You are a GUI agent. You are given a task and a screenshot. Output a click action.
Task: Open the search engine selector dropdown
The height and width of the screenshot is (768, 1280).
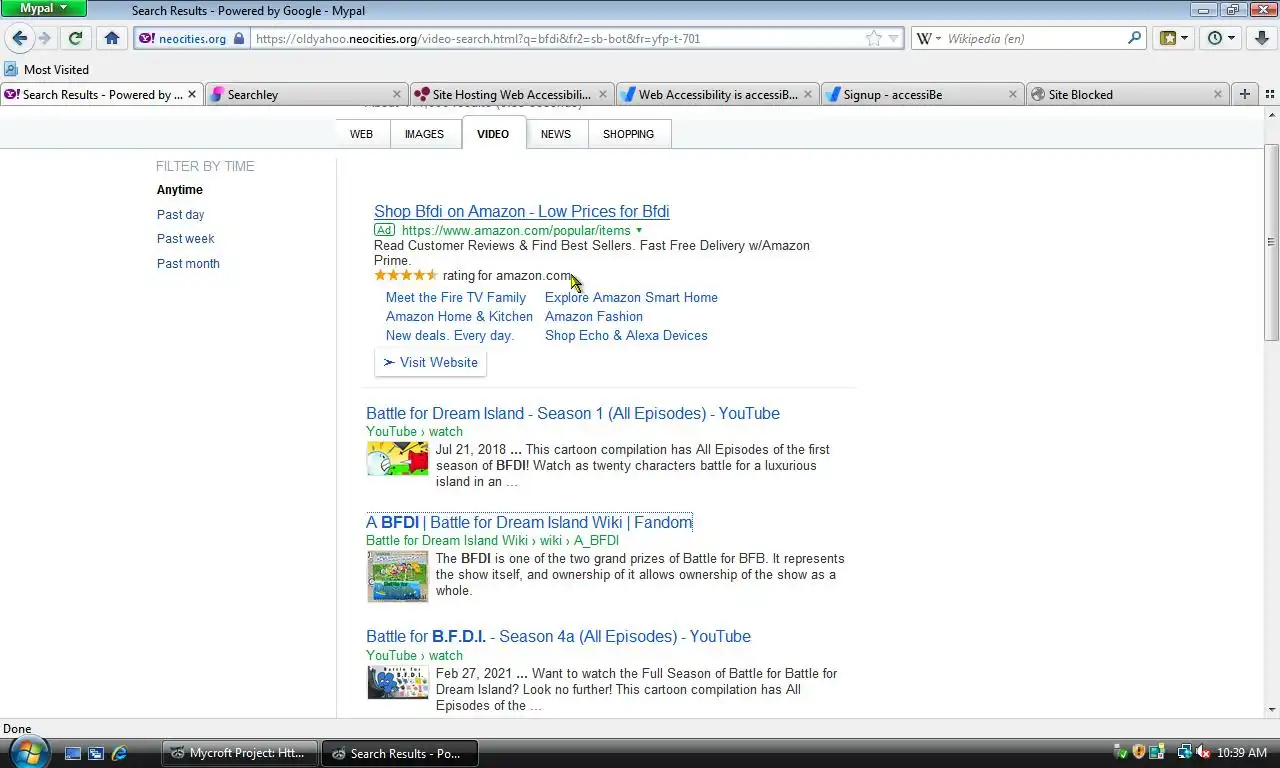point(929,38)
